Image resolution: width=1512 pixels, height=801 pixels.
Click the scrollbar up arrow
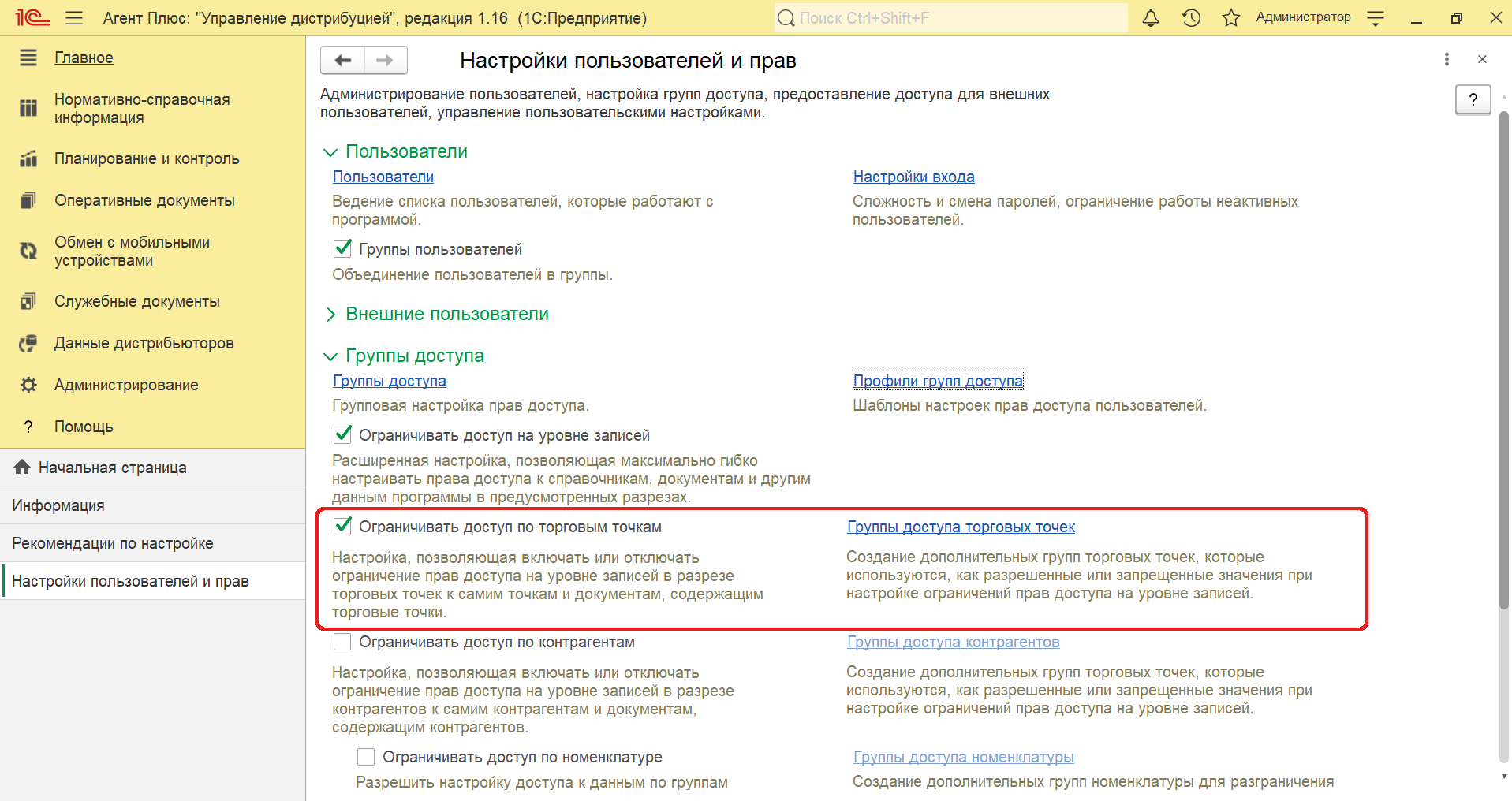click(x=1503, y=98)
